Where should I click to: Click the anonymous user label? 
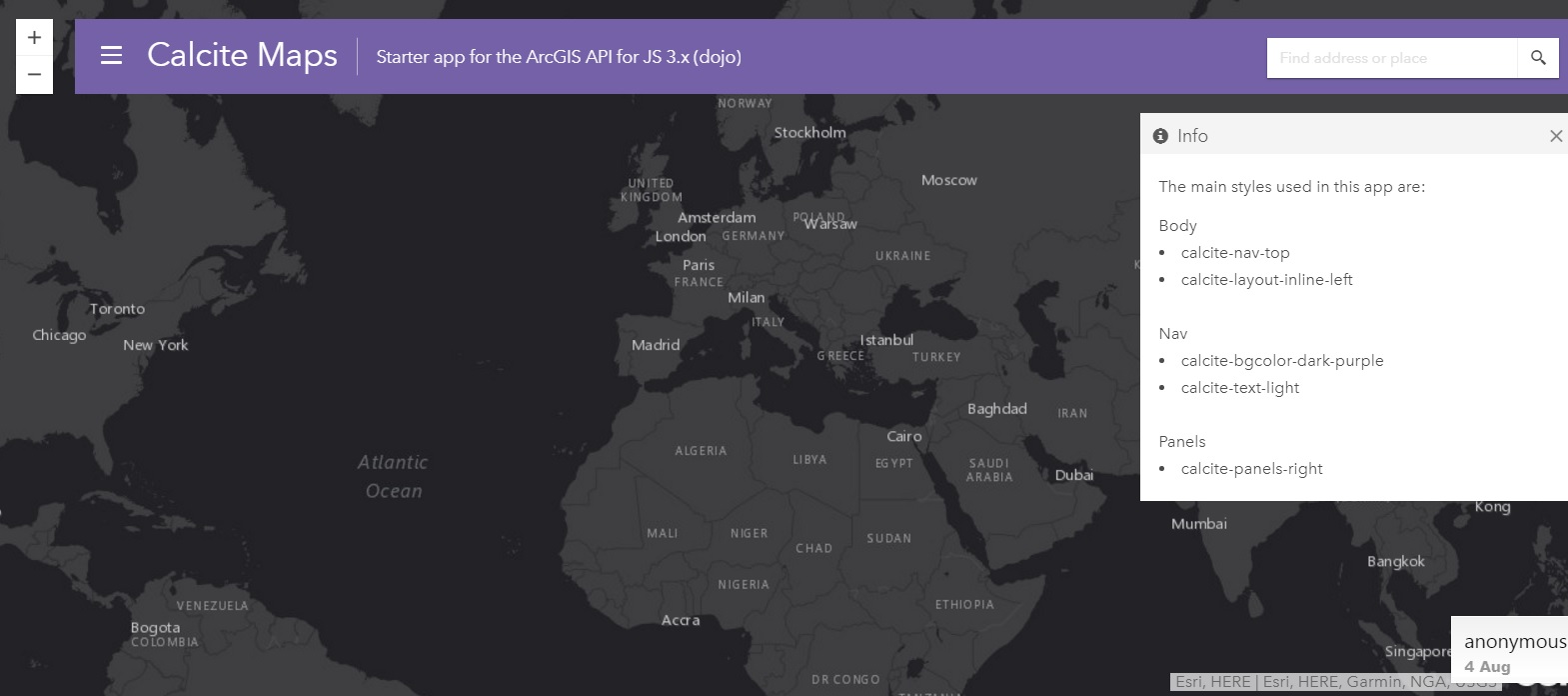coord(1515,642)
